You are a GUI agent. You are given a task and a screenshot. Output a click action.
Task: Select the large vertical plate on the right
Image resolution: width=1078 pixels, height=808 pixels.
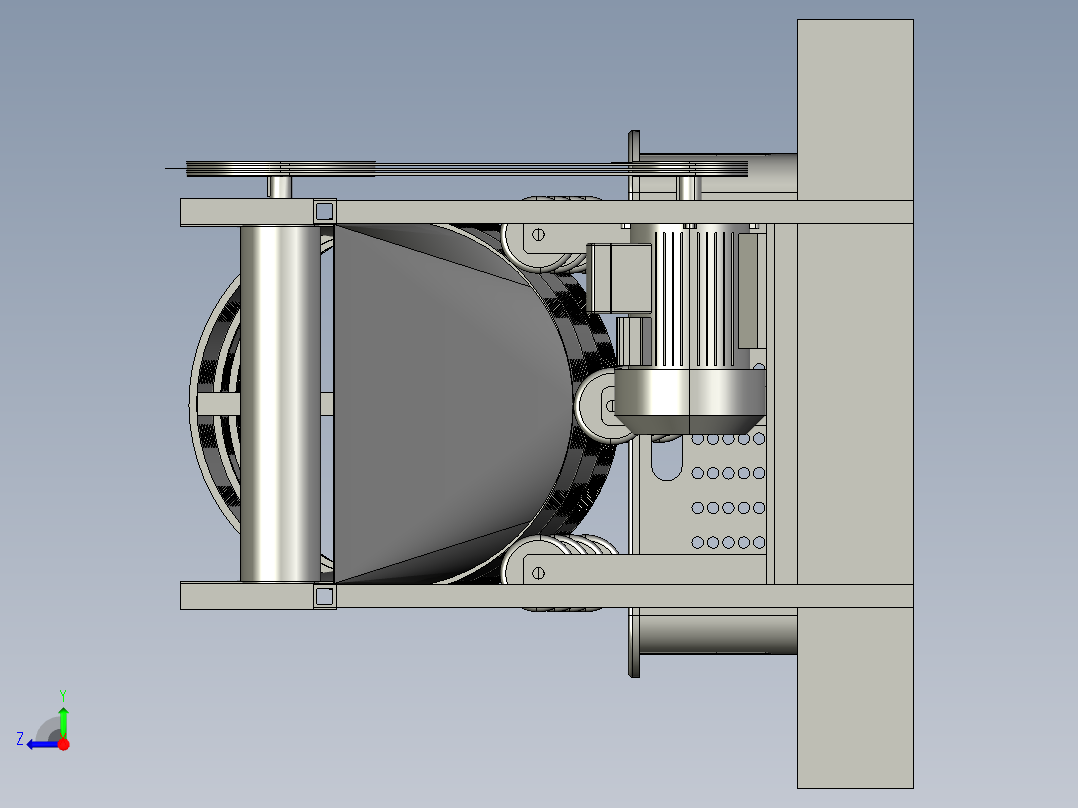[x=855, y=404]
